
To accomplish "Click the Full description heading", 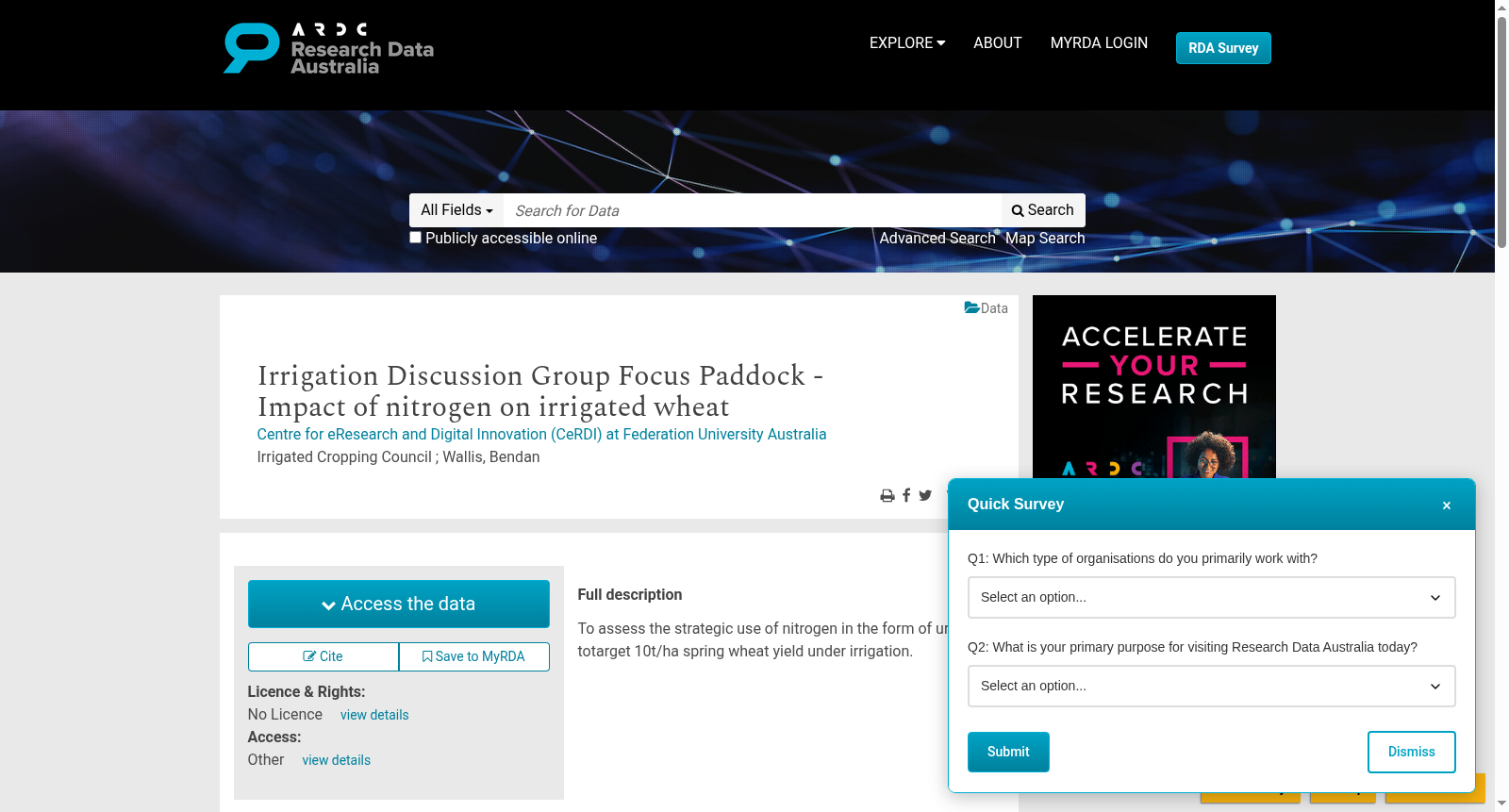I will point(630,595).
